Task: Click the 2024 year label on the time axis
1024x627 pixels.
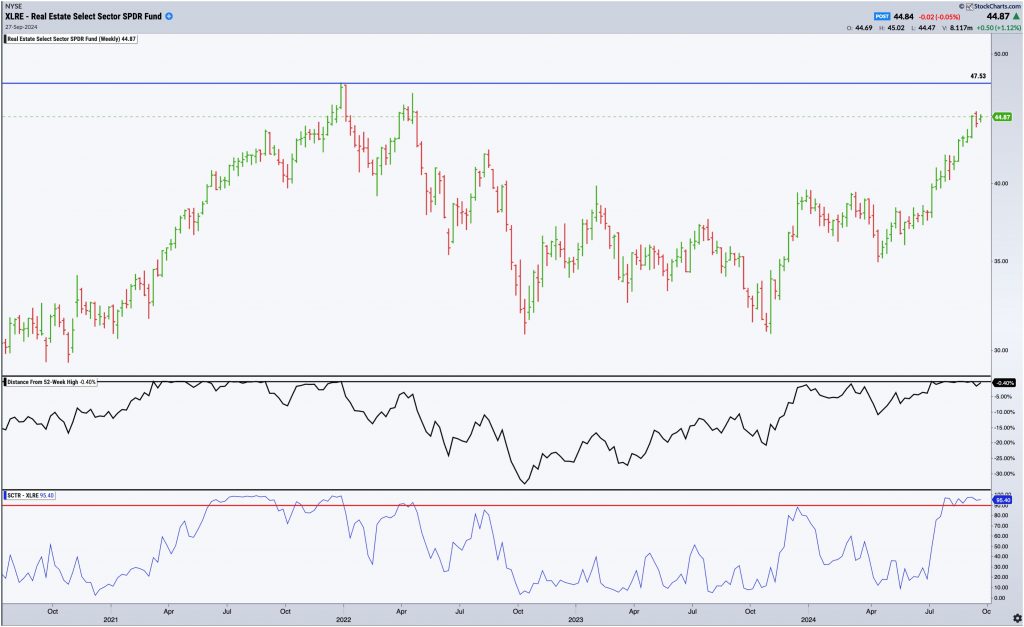Action: [808, 619]
